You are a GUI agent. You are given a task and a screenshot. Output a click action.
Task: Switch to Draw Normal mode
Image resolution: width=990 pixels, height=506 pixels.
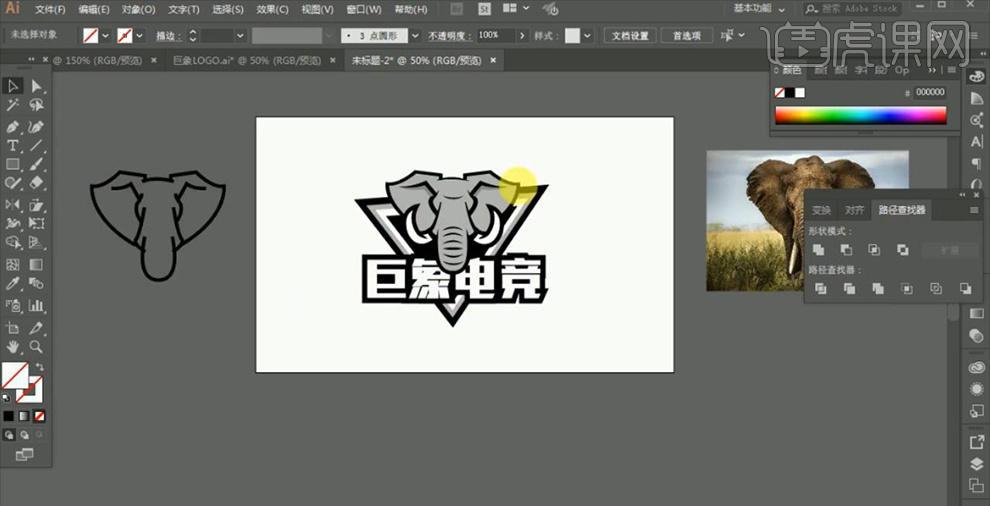(9, 435)
